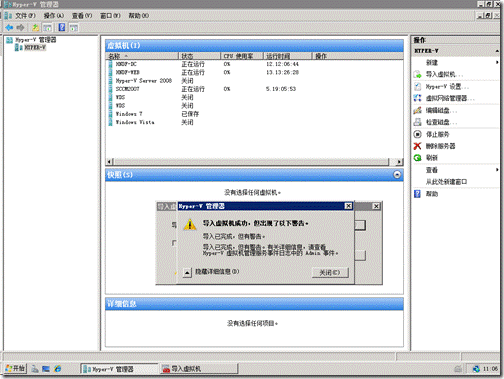Click the 检查磁盘 icon
The image size is (504, 379).
[x=417, y=122]
